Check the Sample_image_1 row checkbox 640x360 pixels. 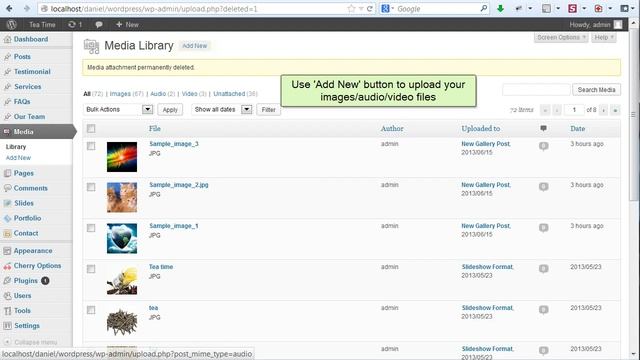91,228
